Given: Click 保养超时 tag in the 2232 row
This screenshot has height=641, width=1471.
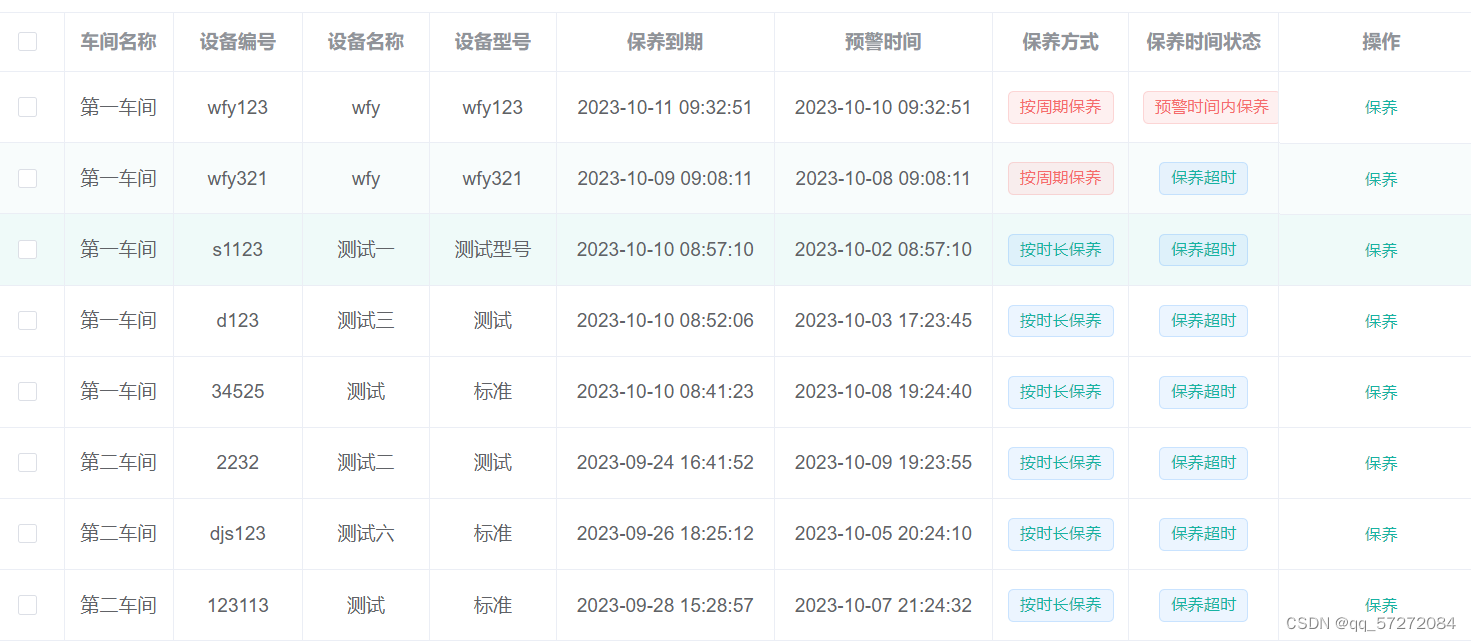Looking at the screenshot, I should coord(1203,463).
